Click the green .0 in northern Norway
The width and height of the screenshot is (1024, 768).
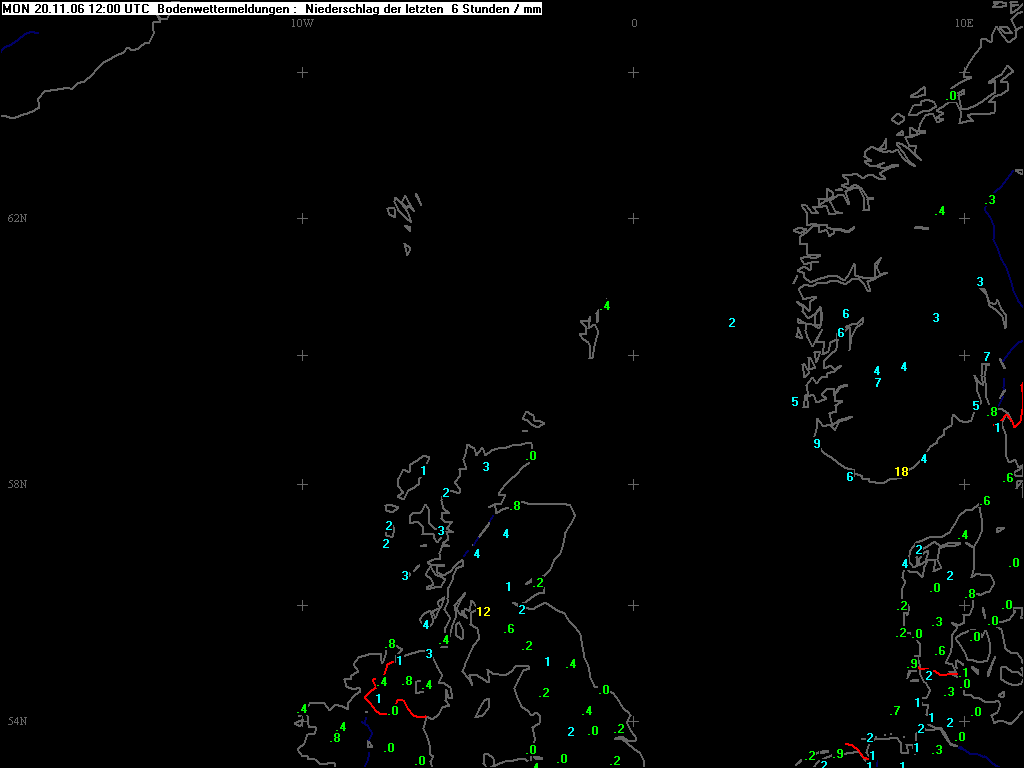(952, 95)
